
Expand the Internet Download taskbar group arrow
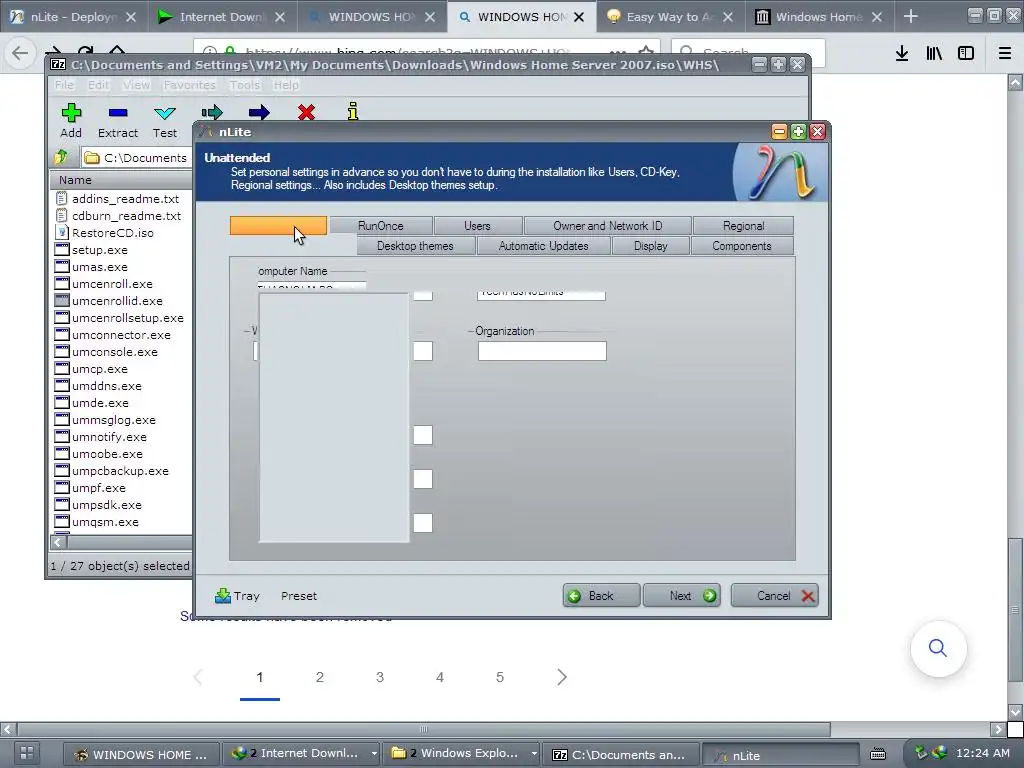(x=374, y=754)
